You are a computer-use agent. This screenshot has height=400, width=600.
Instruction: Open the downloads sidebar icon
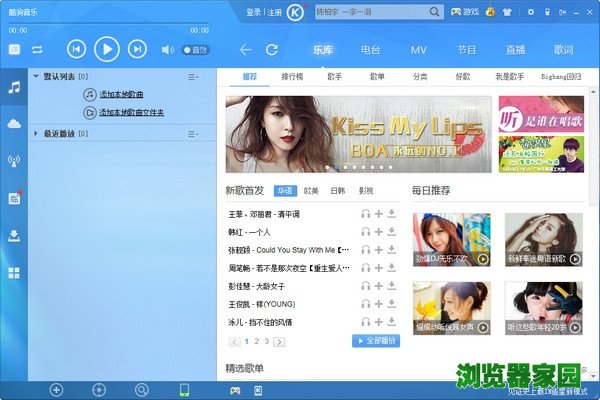tap(14, 235)
